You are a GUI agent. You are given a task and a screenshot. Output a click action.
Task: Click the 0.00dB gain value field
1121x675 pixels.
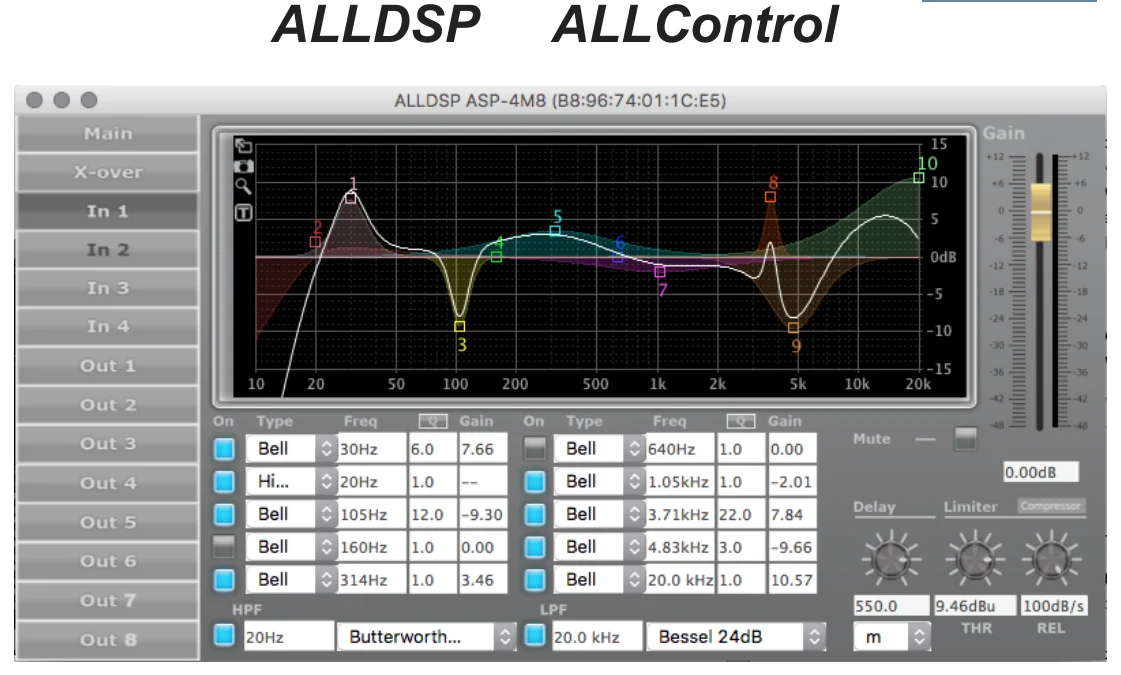point(1040,473)
